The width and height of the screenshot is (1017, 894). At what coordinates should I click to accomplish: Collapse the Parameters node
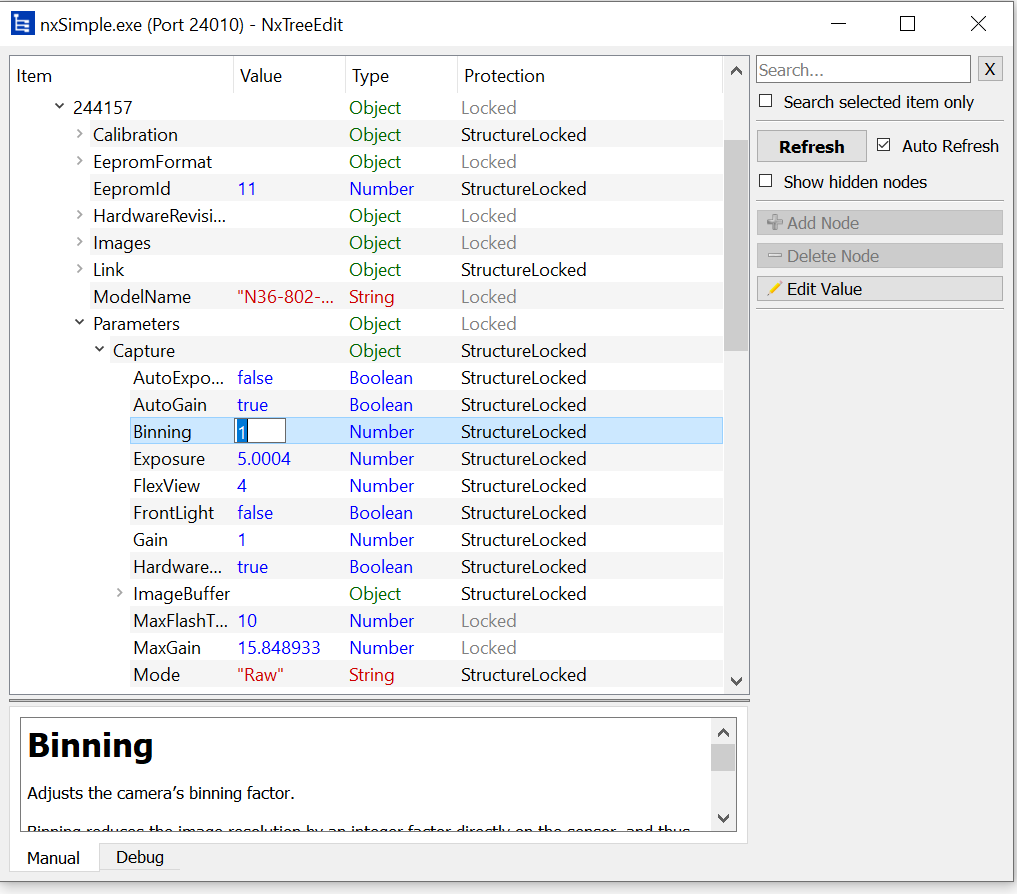click(x=80, y=324)
